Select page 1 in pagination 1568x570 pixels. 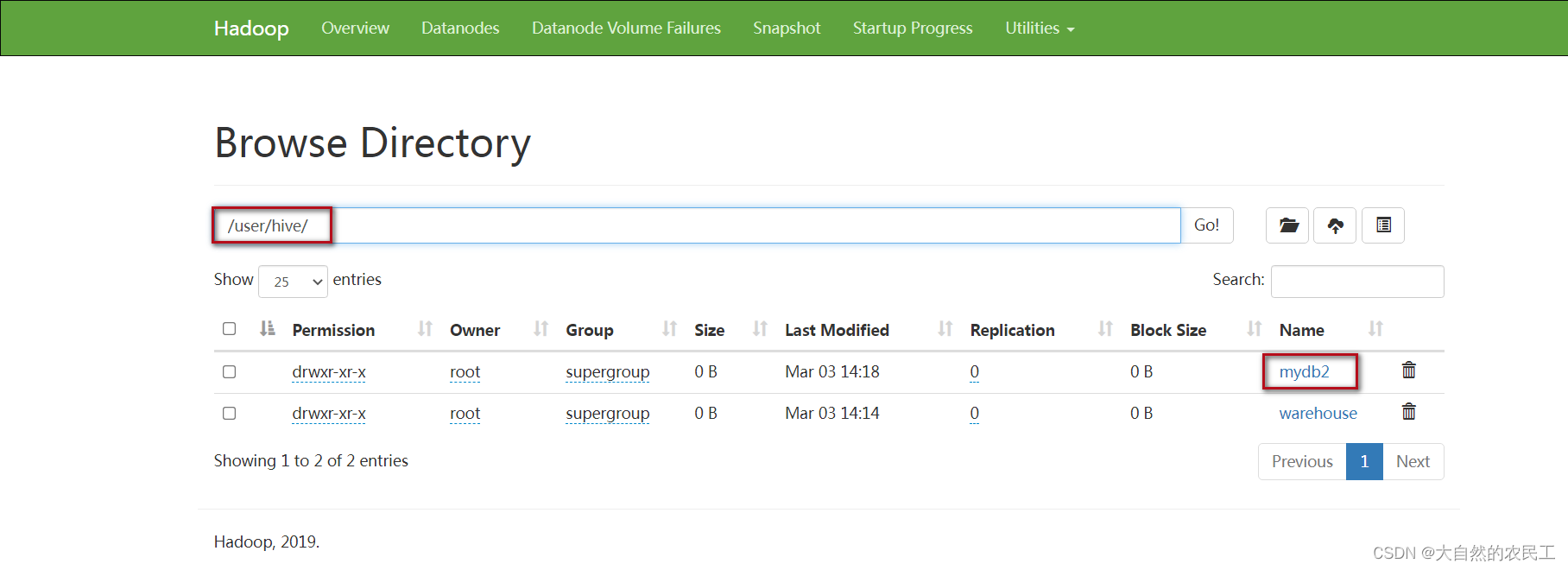coord(1364,461)
